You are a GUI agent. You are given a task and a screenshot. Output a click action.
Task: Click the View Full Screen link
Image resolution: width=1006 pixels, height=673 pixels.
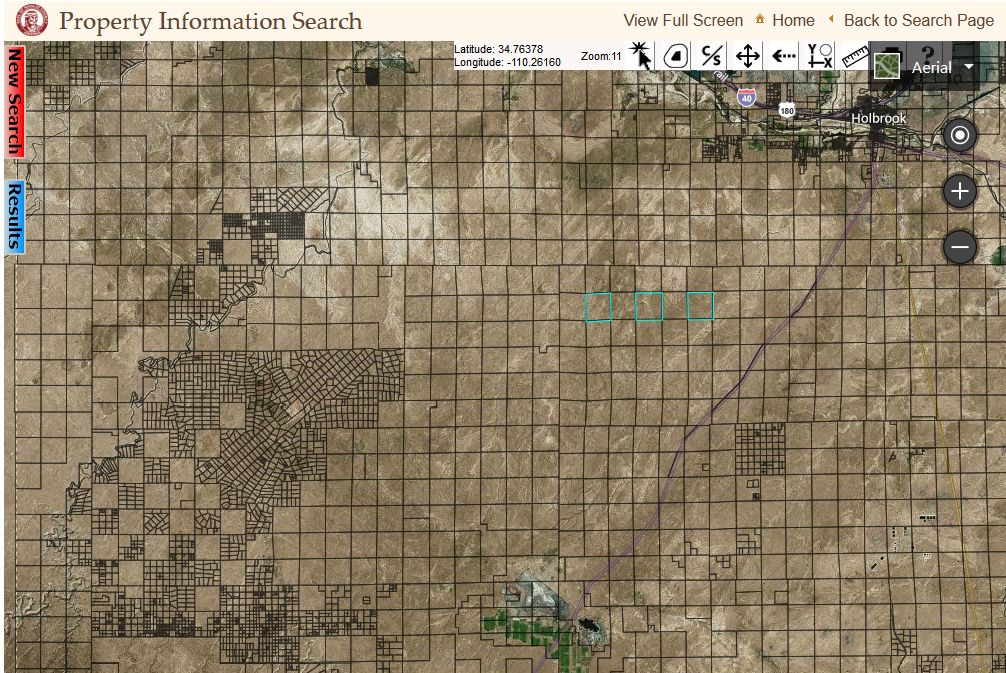(x=683, y=21)
